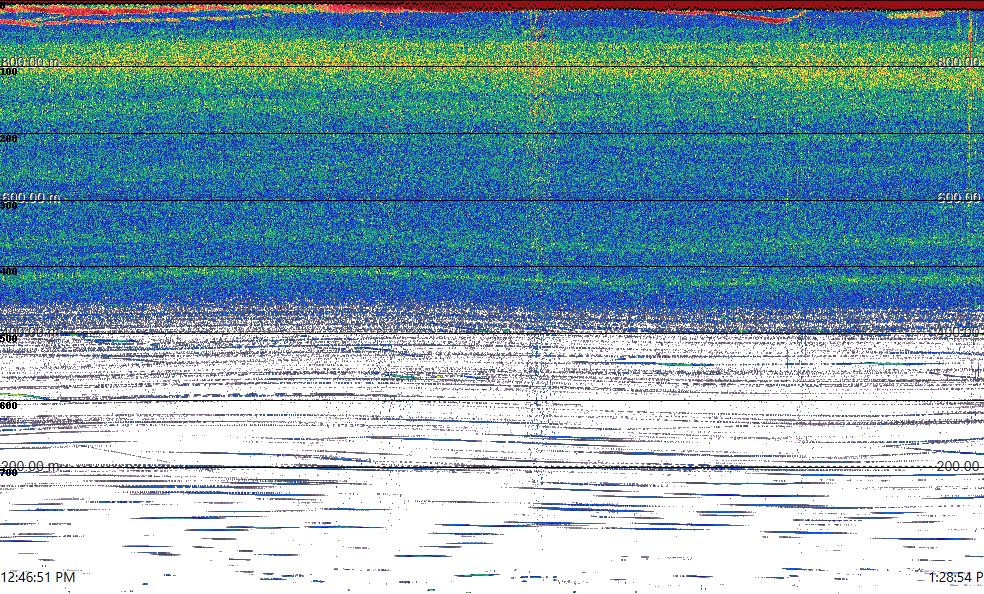Select the "200.00" range label on right edge
This screenshot has width=984, height=594.
pyautogui.click(x=960, y=466)
